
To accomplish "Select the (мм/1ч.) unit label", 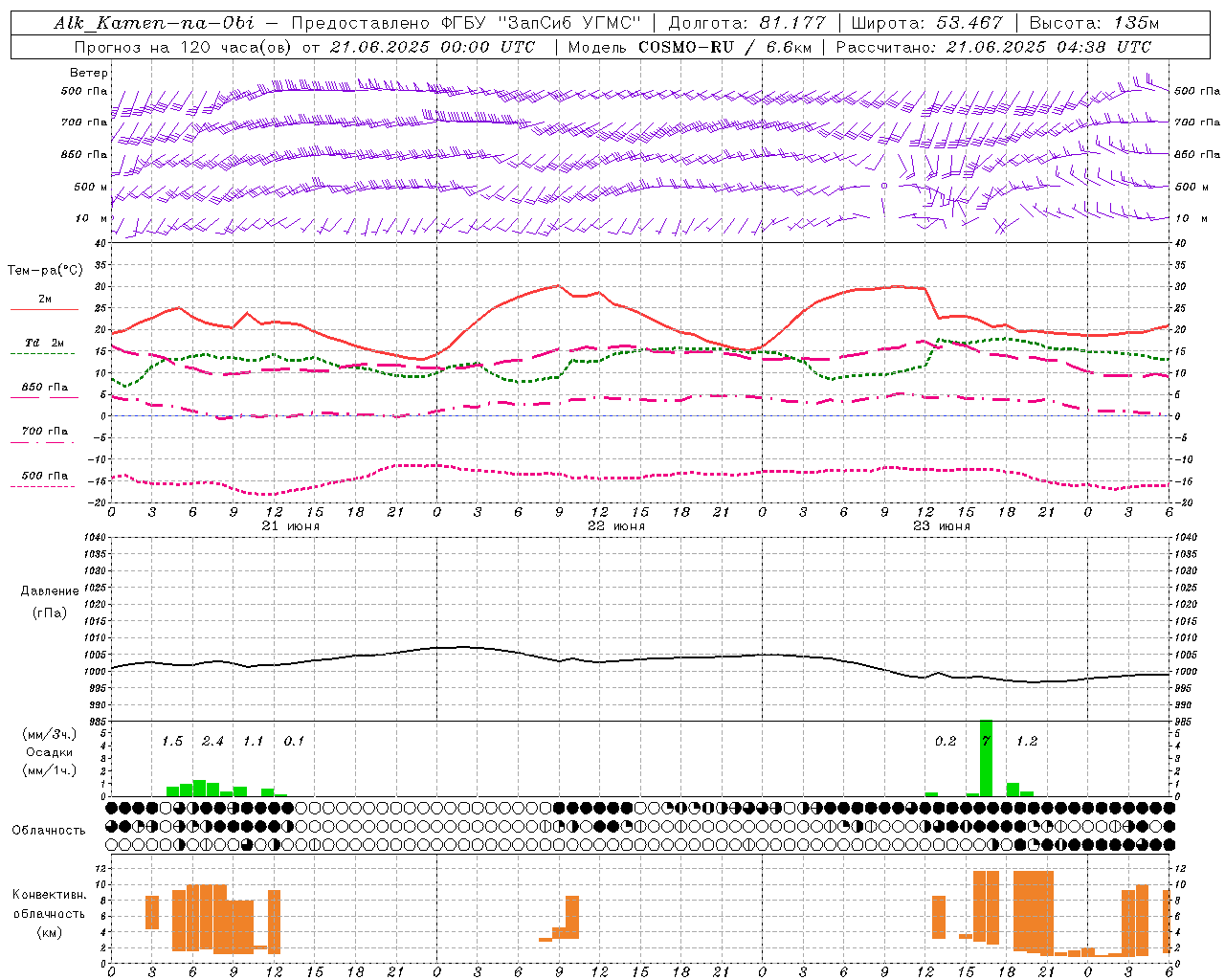I will (x=49, y=770).
